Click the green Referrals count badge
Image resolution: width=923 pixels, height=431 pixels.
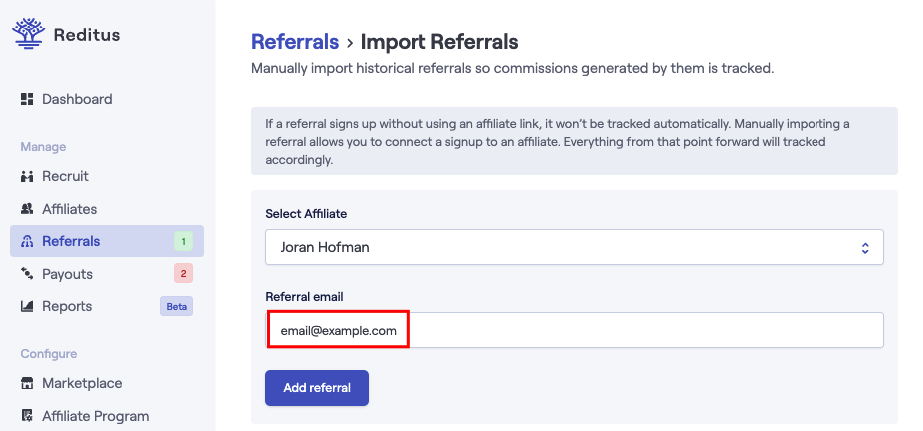(x=183, y=241)
